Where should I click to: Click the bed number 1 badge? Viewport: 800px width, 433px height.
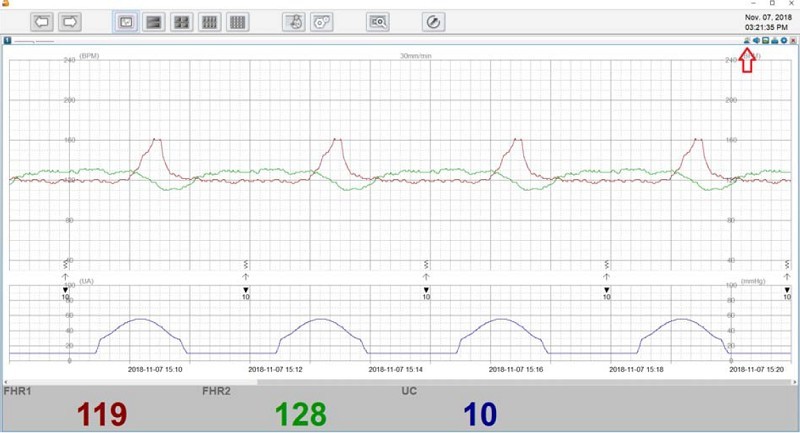(x=7, y=41)
